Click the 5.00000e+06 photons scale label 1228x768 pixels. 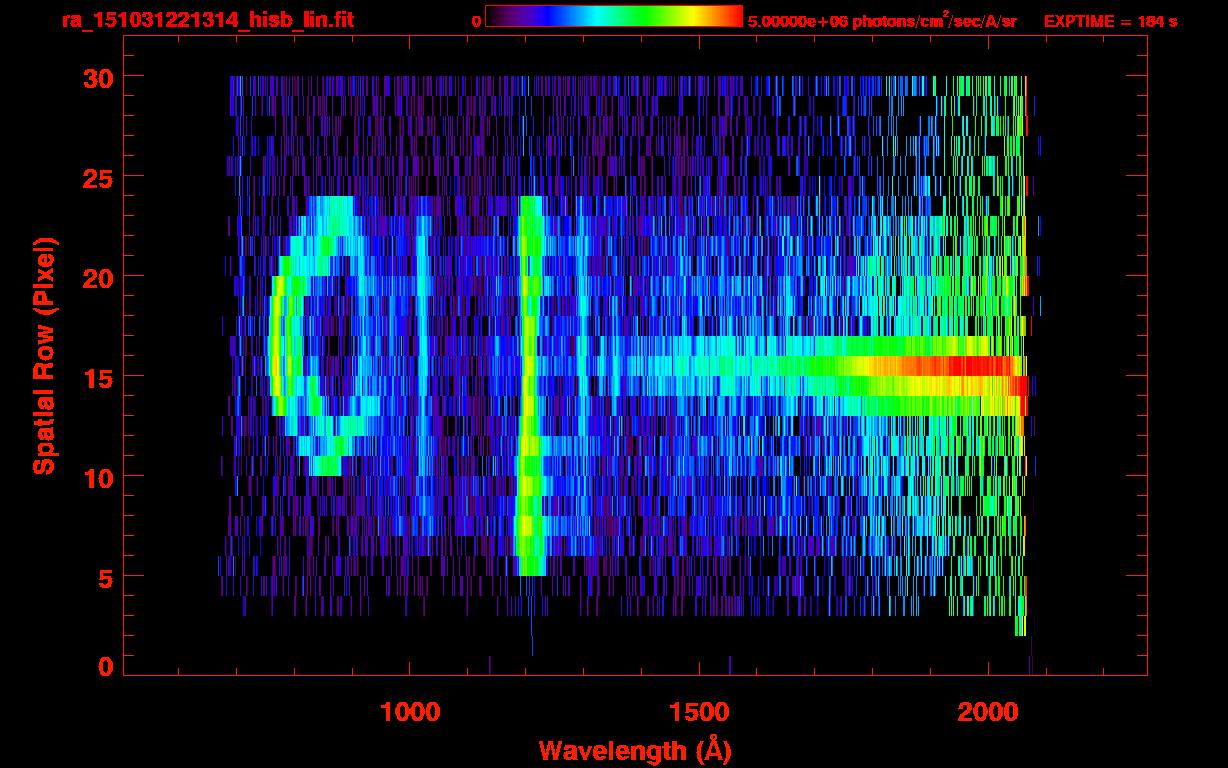882,20
